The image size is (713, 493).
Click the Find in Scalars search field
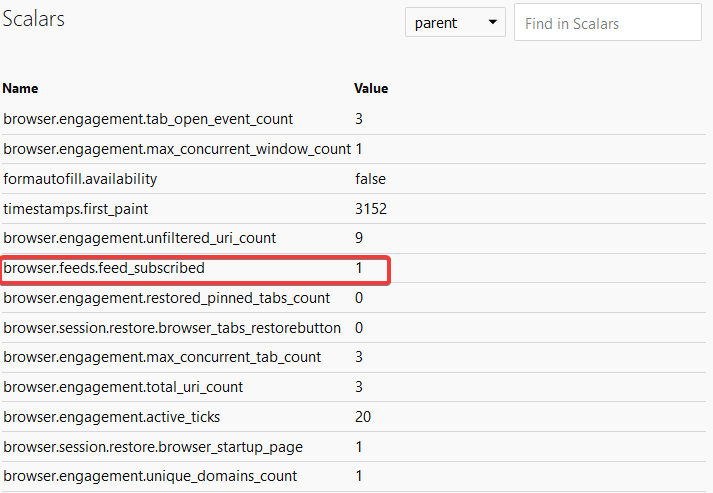pyautogui.click(x=607, y=23)
